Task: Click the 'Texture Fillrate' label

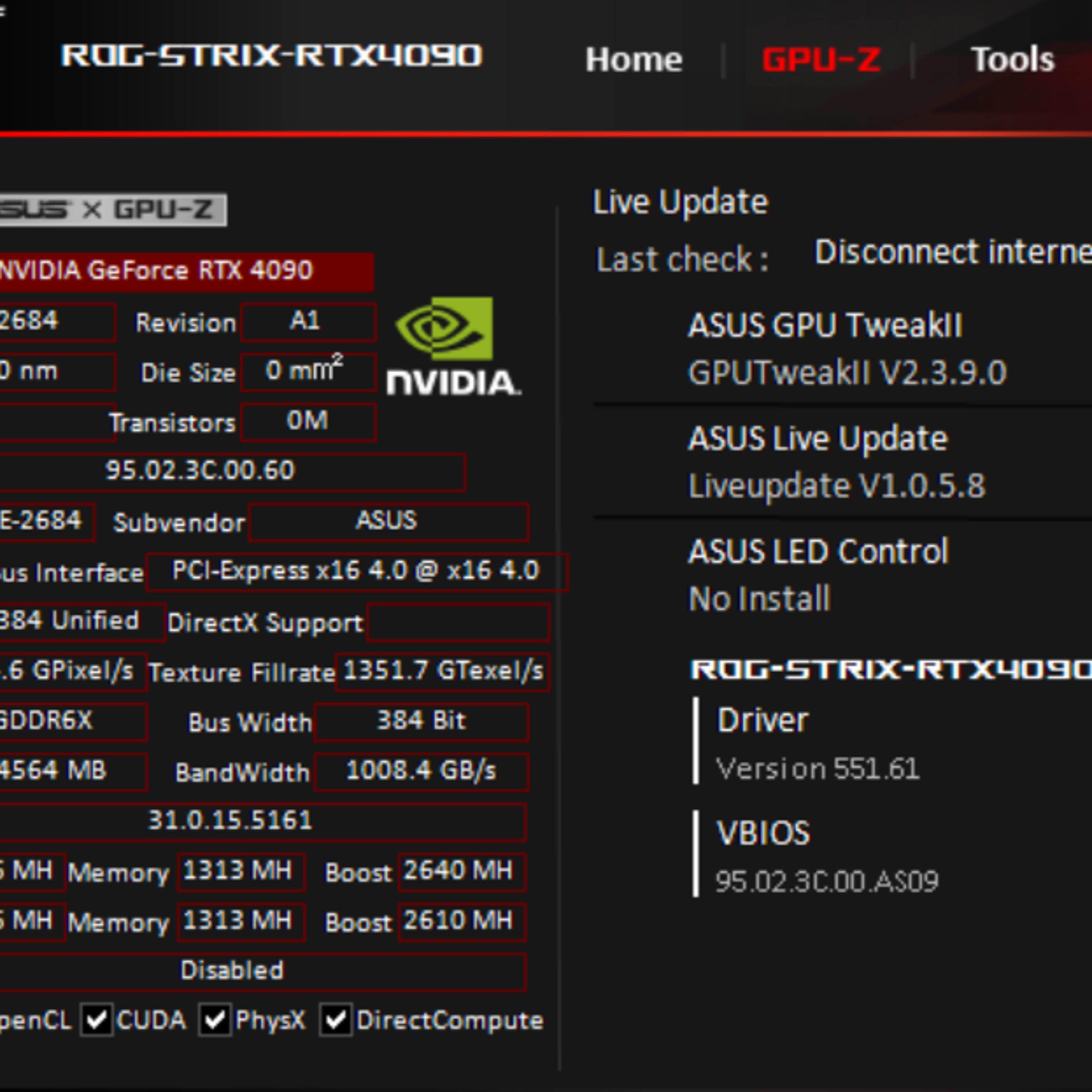Action: coord(242,673)
